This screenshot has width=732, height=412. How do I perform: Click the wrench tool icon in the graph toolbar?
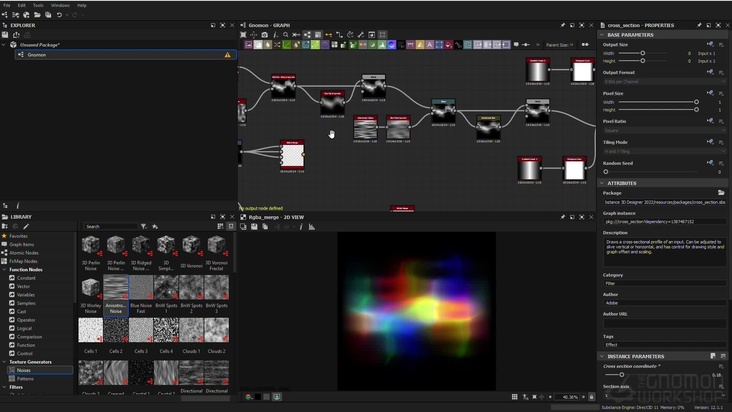coord(361,35)
